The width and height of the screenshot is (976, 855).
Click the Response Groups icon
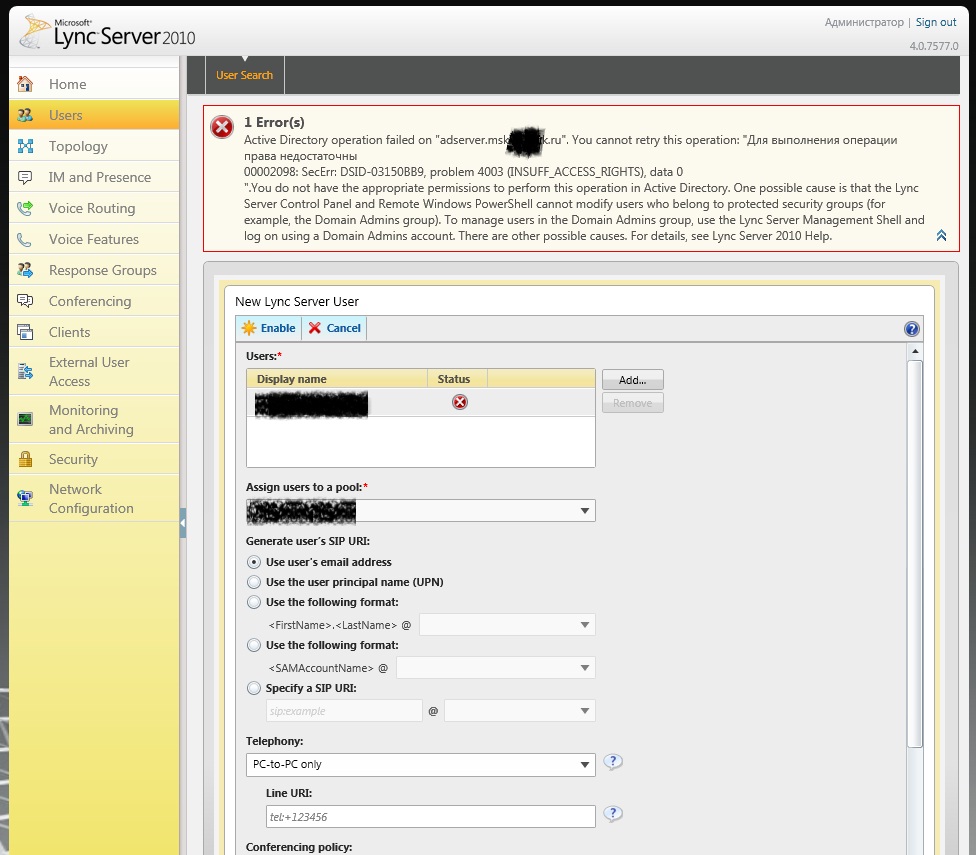(x=25, y=270)
